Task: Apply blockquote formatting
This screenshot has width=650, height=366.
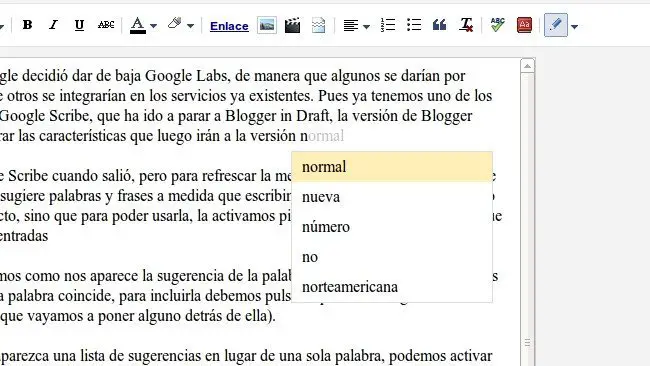Action: tap(439, 25)
